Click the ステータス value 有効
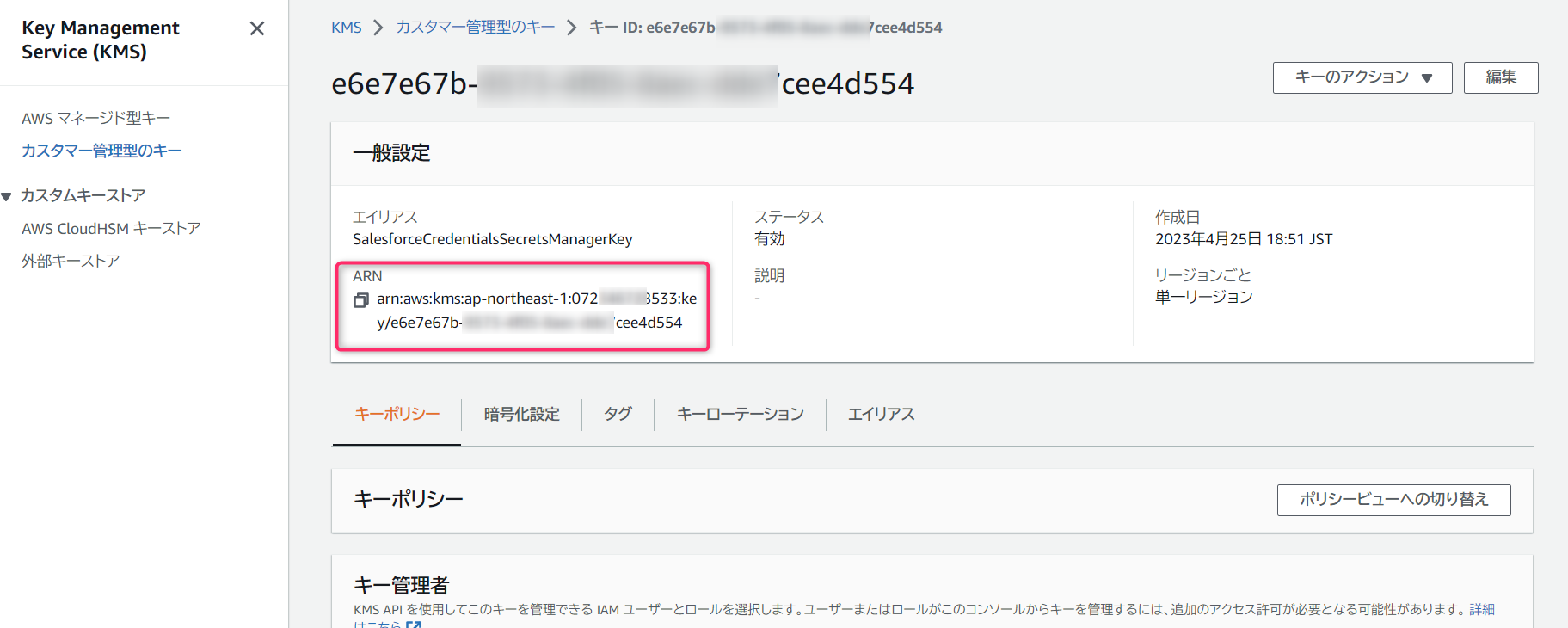Screen dimensions: 1568x628 pyautogui.click(x=769, y=239)
